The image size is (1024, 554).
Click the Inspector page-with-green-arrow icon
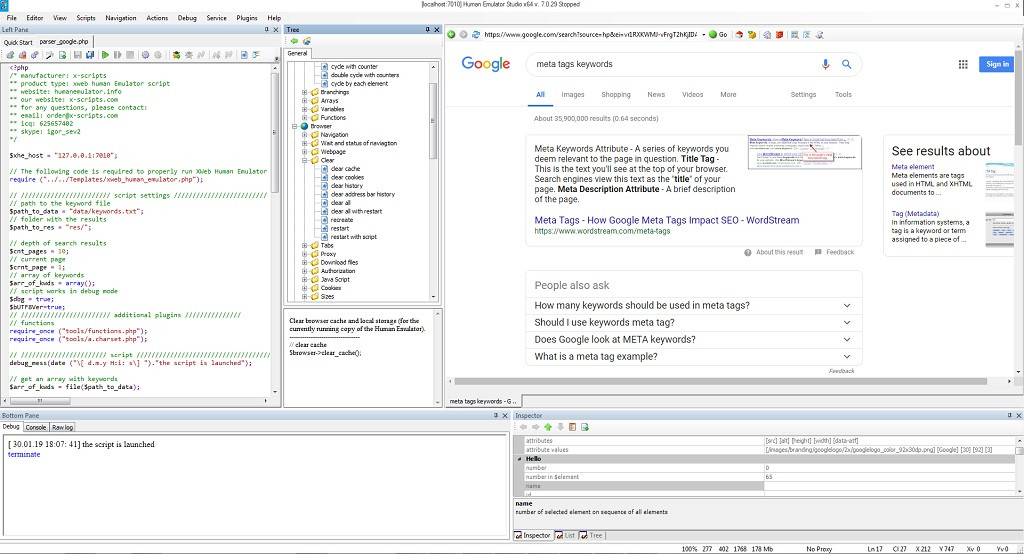point(584,427)
